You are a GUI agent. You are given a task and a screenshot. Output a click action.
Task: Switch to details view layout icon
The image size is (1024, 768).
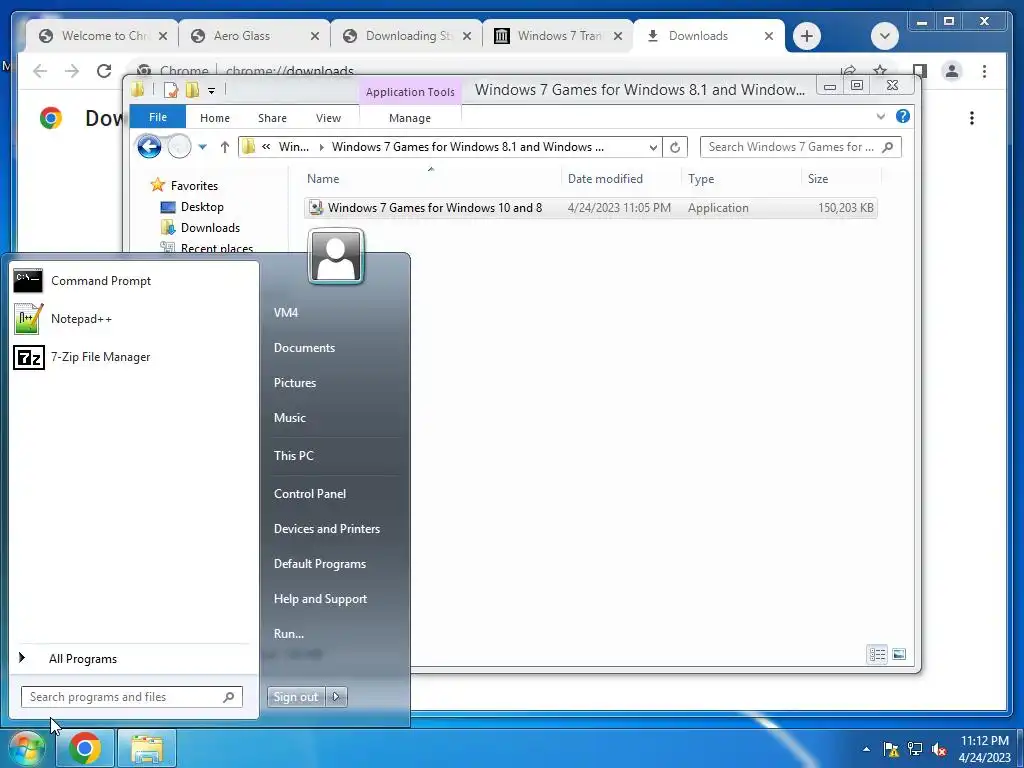click(877, 654)
